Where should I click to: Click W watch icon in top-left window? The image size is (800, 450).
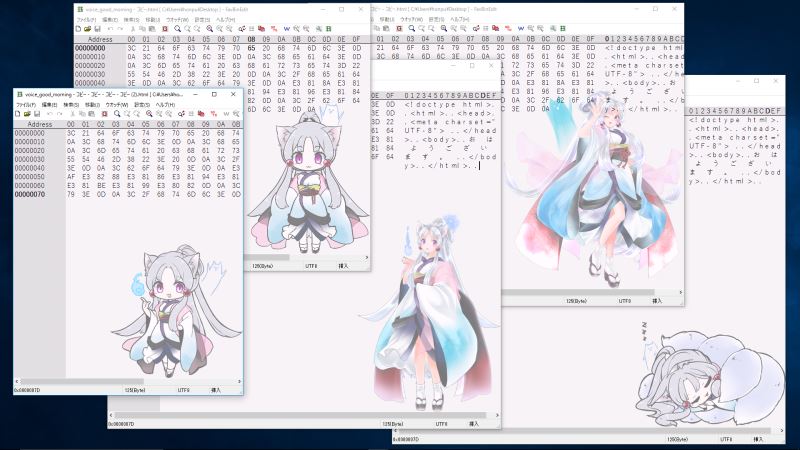[x=286, y=29]
